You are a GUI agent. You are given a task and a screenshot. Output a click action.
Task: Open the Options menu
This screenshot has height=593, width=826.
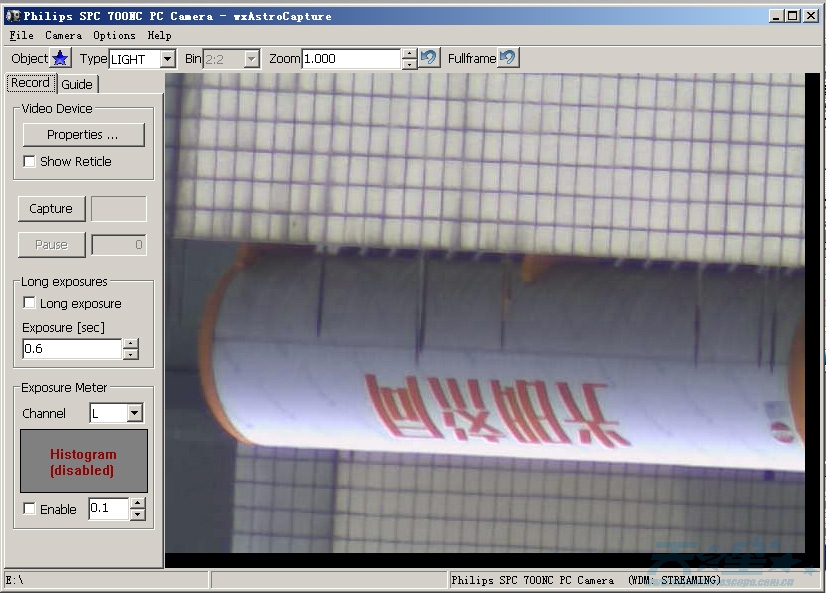point(114,35)
